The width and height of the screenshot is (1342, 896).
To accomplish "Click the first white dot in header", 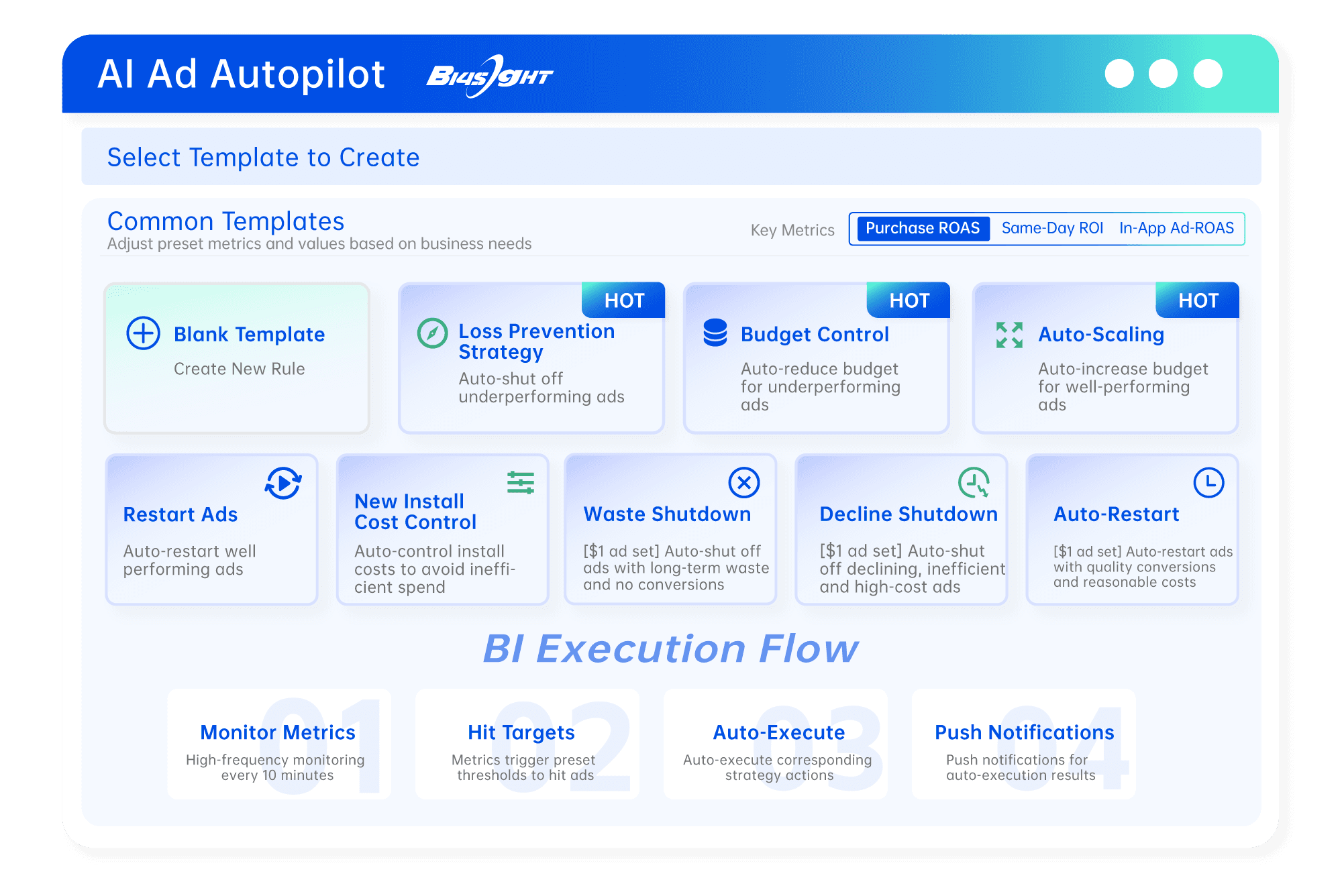I will pos(1119,73).
